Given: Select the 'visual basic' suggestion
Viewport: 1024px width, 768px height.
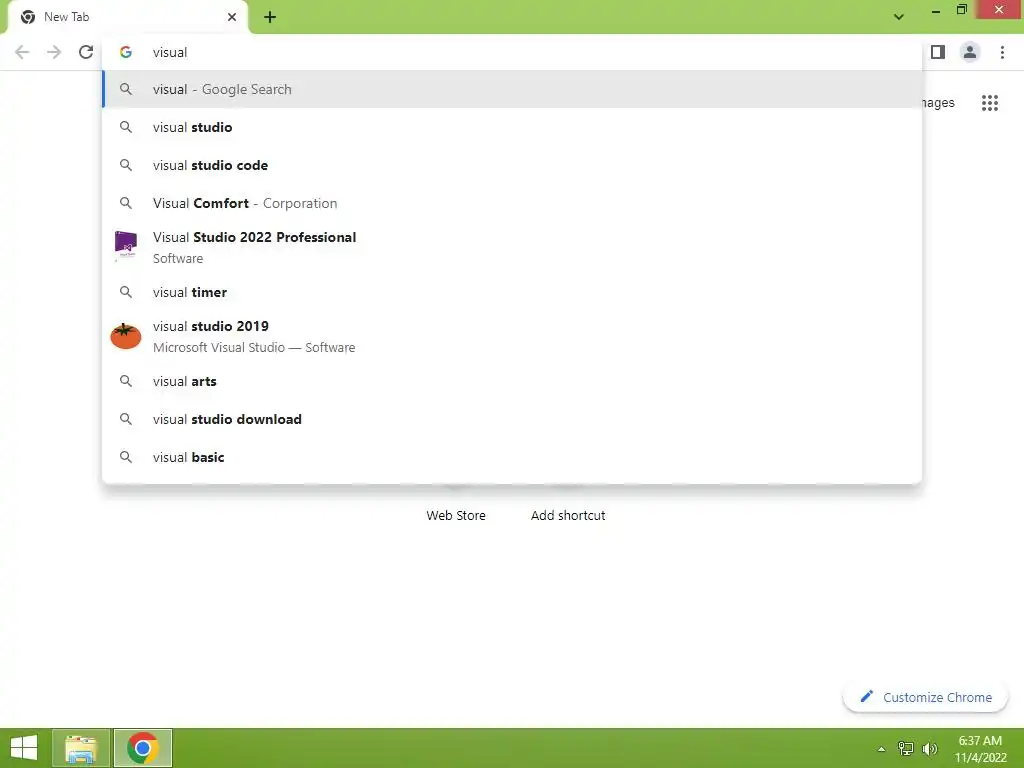Looking at the screenshot, I should point(512,457).
